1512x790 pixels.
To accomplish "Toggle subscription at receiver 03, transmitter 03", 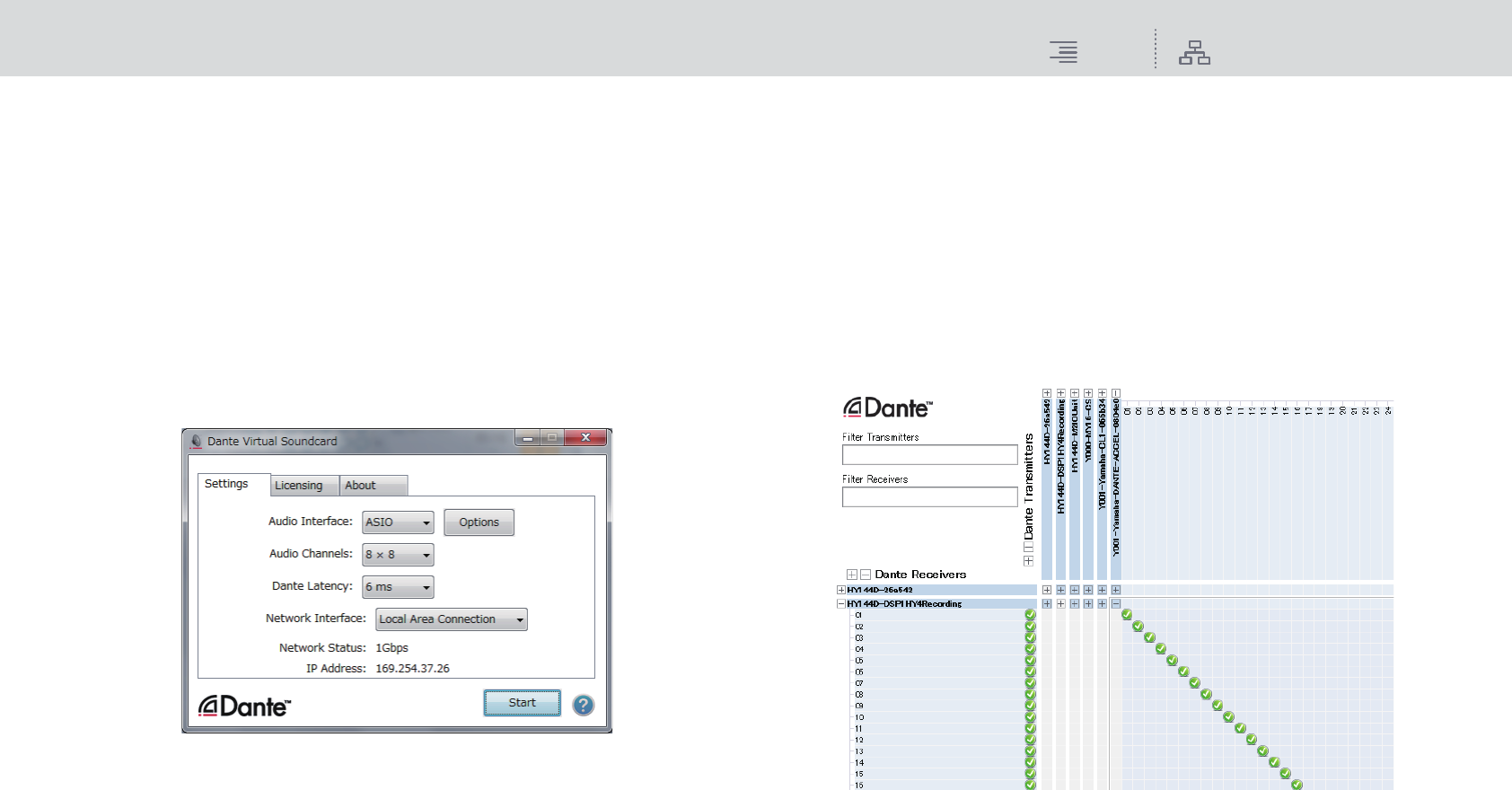I will (x=1149, y=637).
